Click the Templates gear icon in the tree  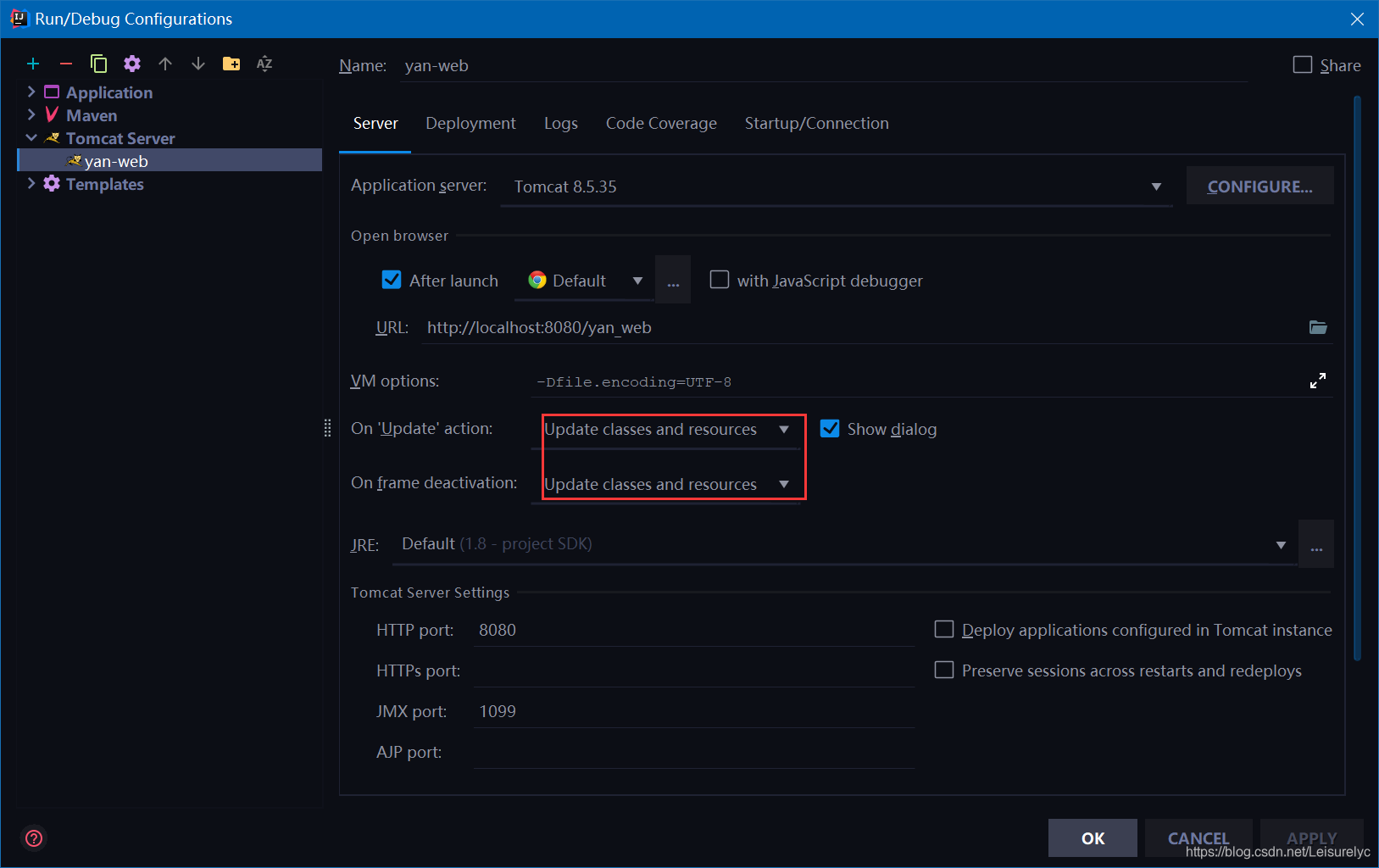click(x=52, y=183)
